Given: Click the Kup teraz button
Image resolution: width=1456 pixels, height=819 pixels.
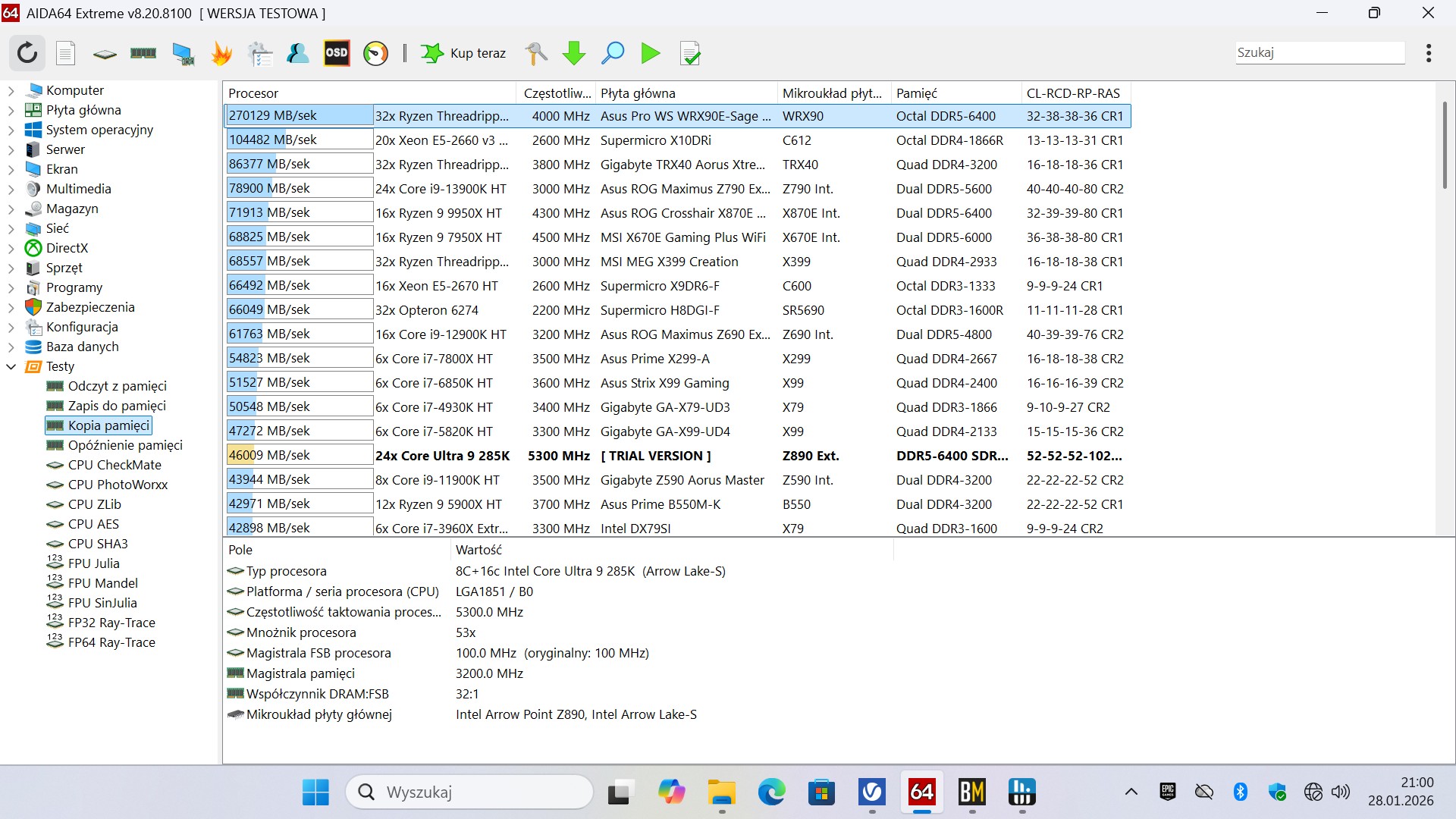Looking at the screenshot, I should tap(464, 53).
